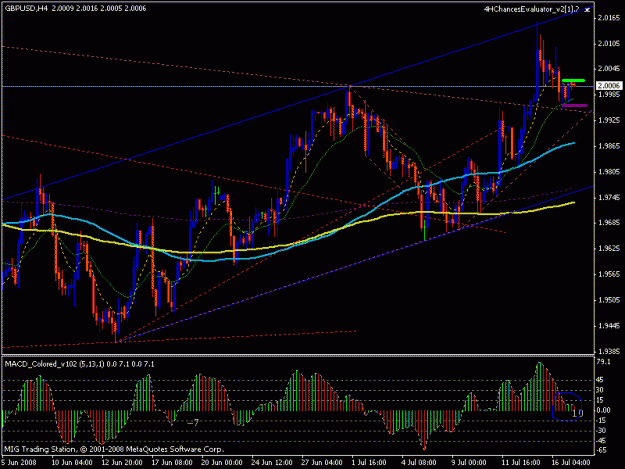Click the -7 annotation in the MACD window
625x469 pixels.
[193, 422]
